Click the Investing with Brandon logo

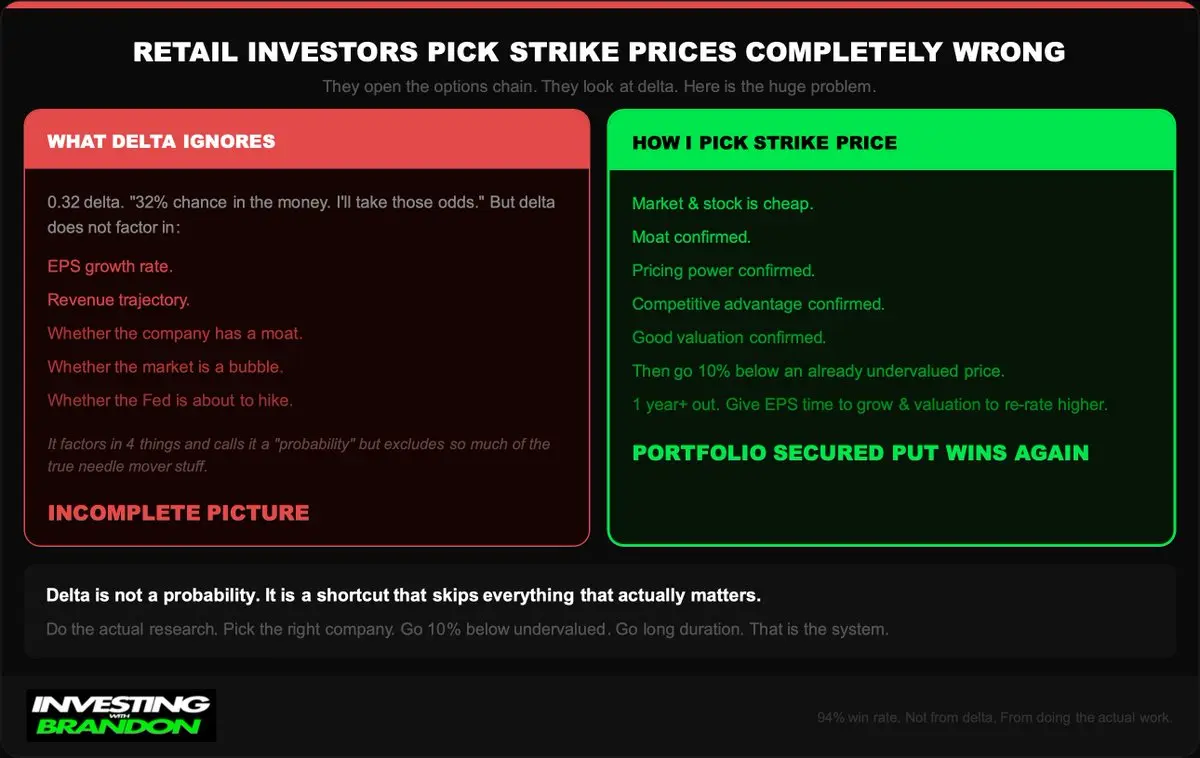[x=120, y=715]
